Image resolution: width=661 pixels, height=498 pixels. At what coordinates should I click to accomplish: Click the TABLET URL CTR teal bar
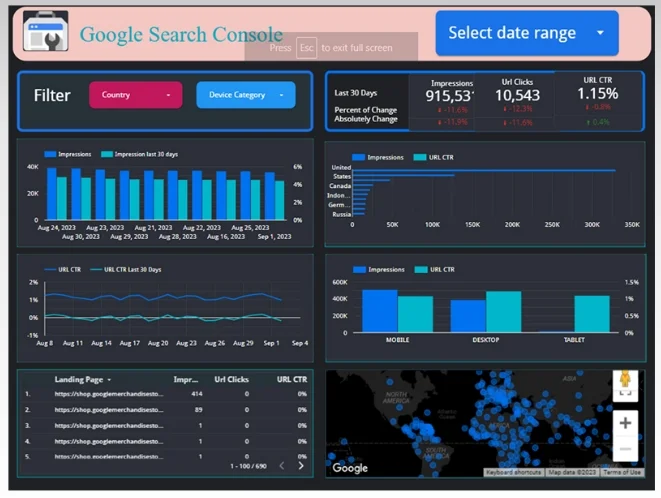click(x=592, y=314)
